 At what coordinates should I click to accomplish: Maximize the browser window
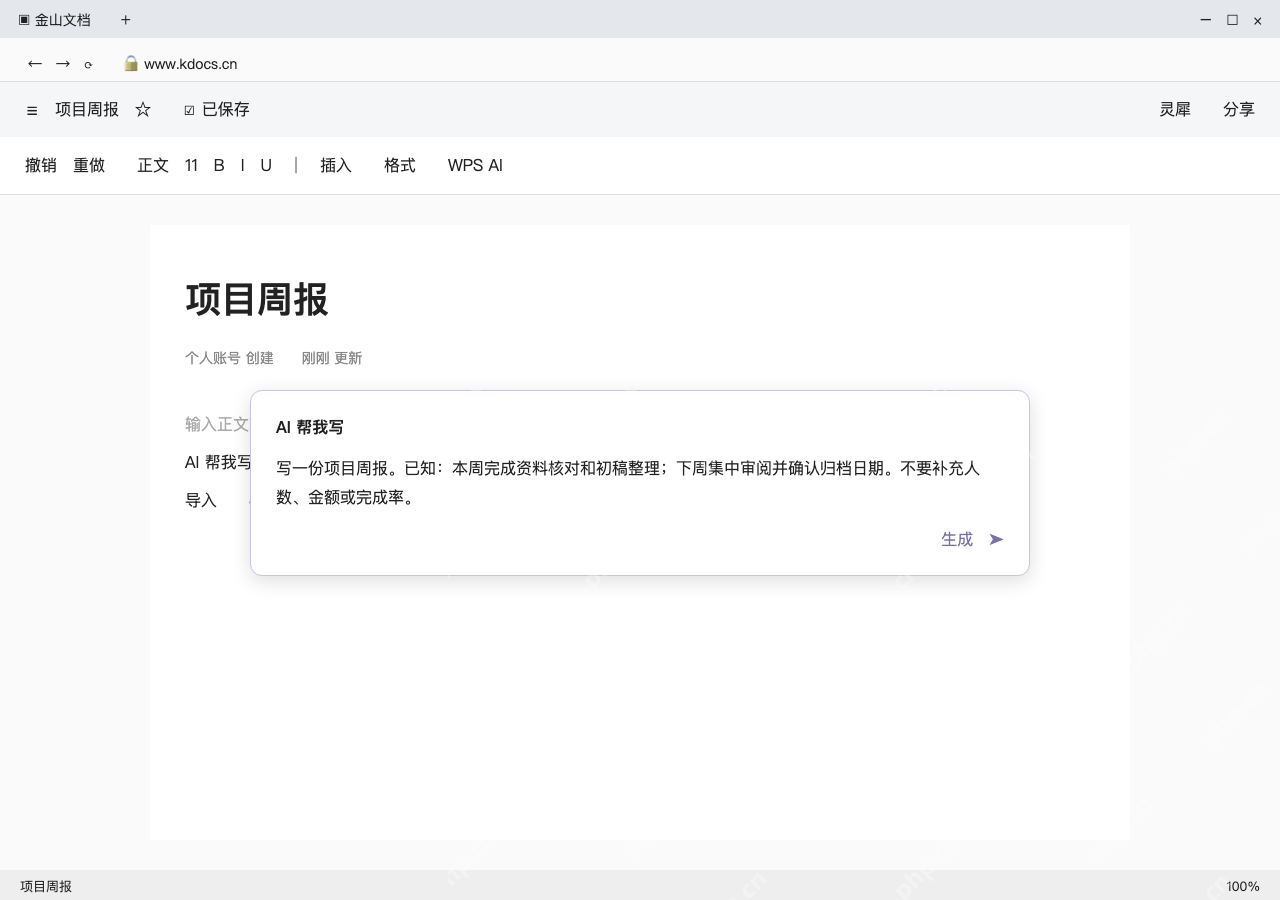click(1232, 20)
